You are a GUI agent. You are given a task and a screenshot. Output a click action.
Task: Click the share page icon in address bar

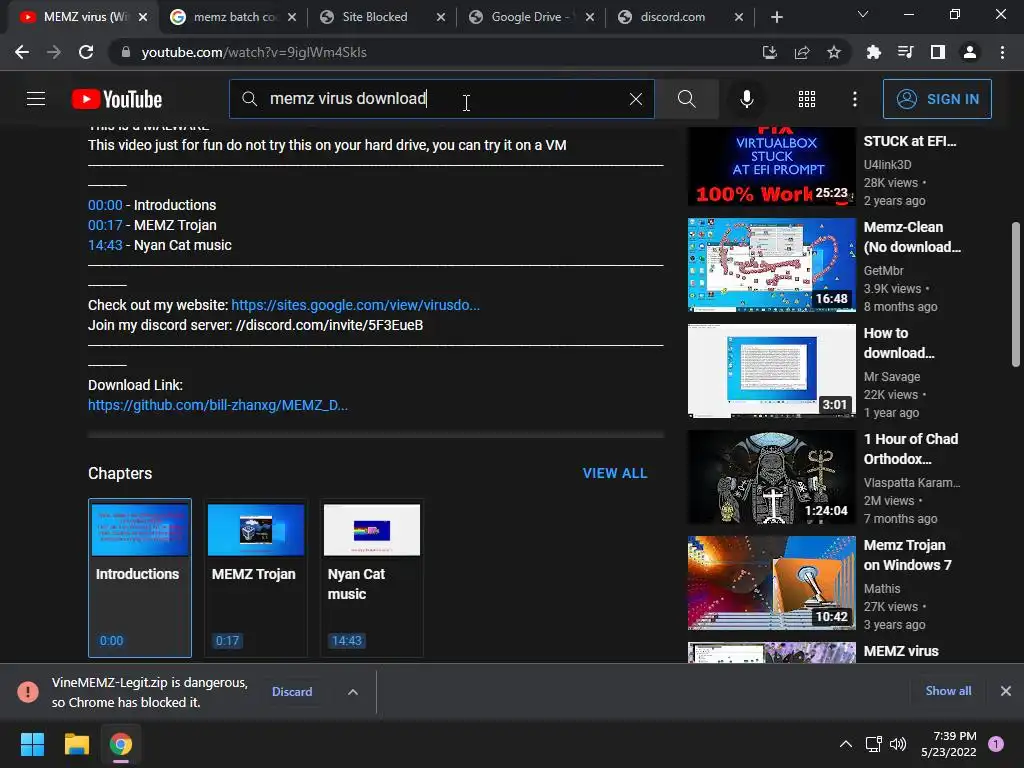click(x=802, y=52)
